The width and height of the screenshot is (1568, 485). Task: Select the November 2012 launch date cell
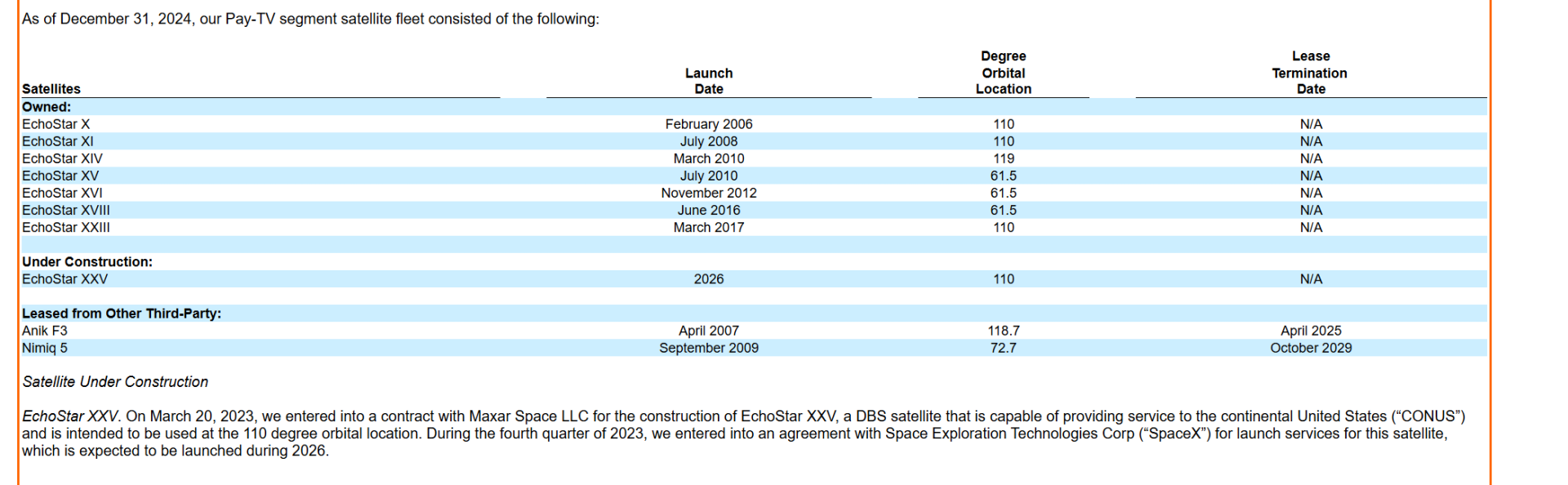708,193
